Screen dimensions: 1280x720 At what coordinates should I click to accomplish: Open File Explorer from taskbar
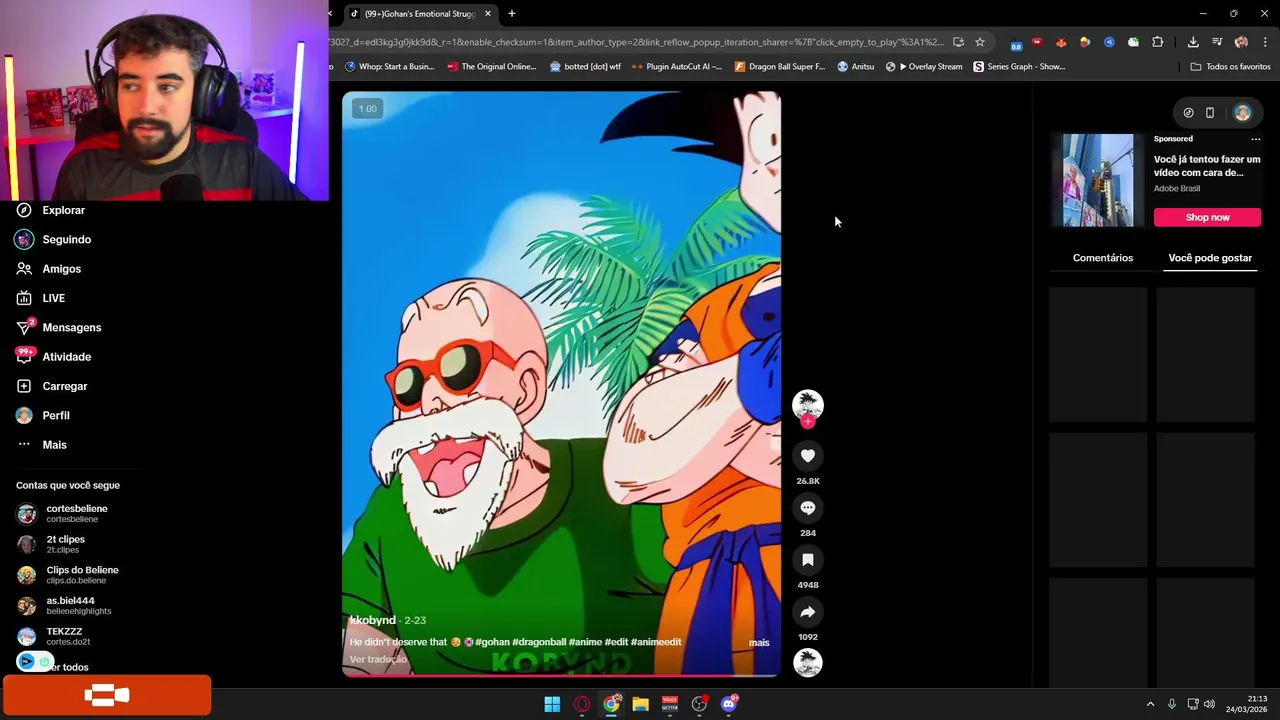[x=640, y=704]
